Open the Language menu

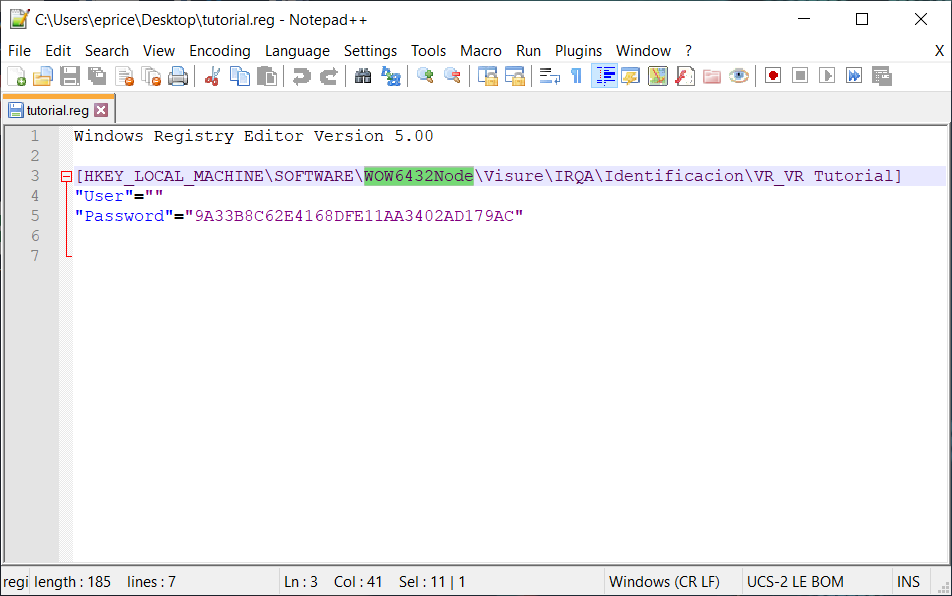298,51
